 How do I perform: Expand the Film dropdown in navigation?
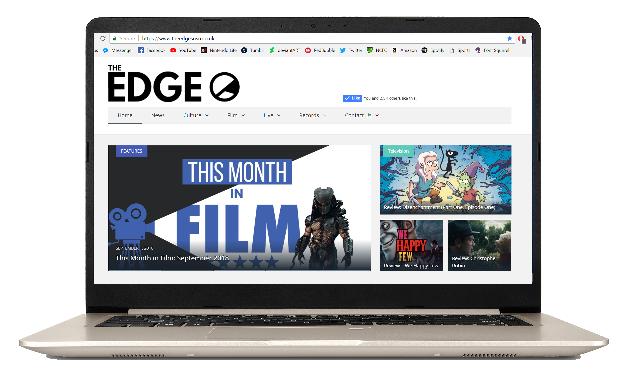pos(236,115)
